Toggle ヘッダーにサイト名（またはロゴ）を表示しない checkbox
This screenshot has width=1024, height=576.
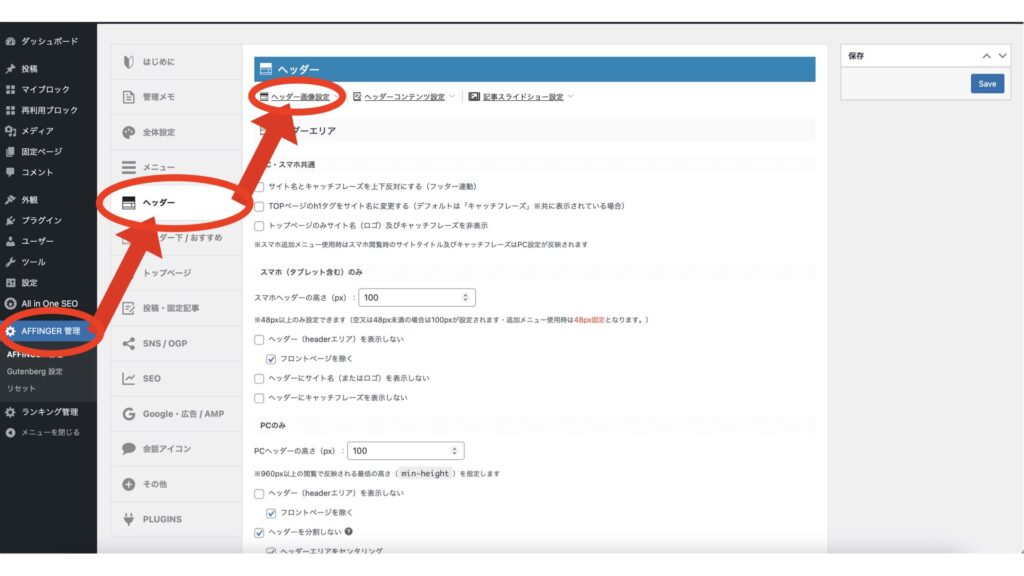pos(259,379)
